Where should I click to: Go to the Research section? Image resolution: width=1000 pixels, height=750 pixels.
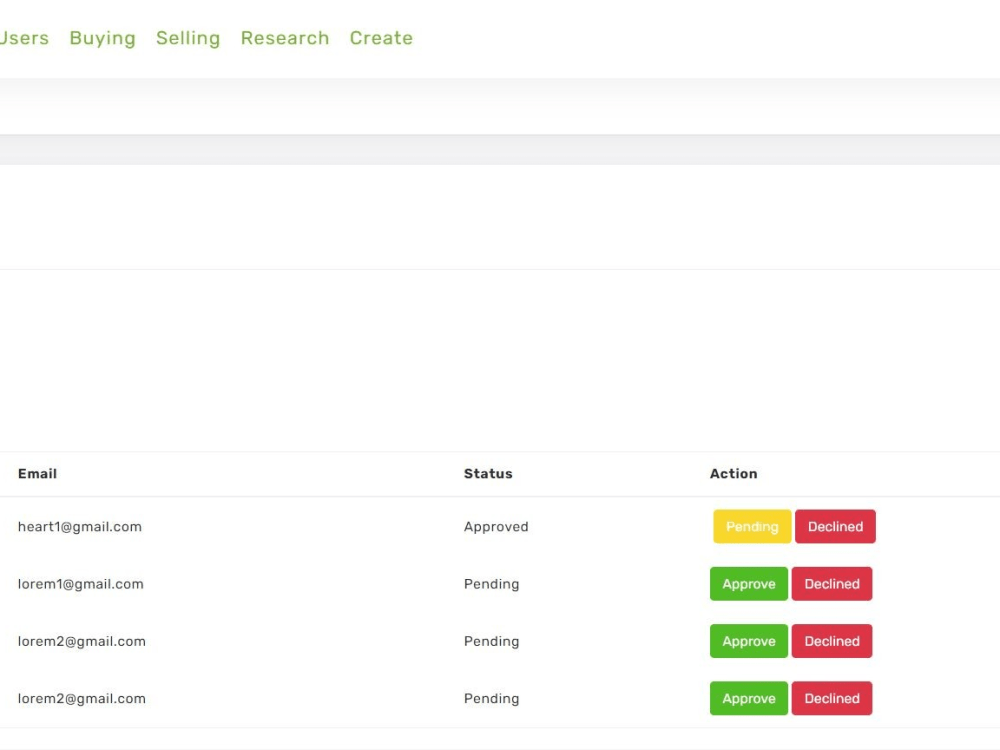pyautogui.click(x=284, y=38)
